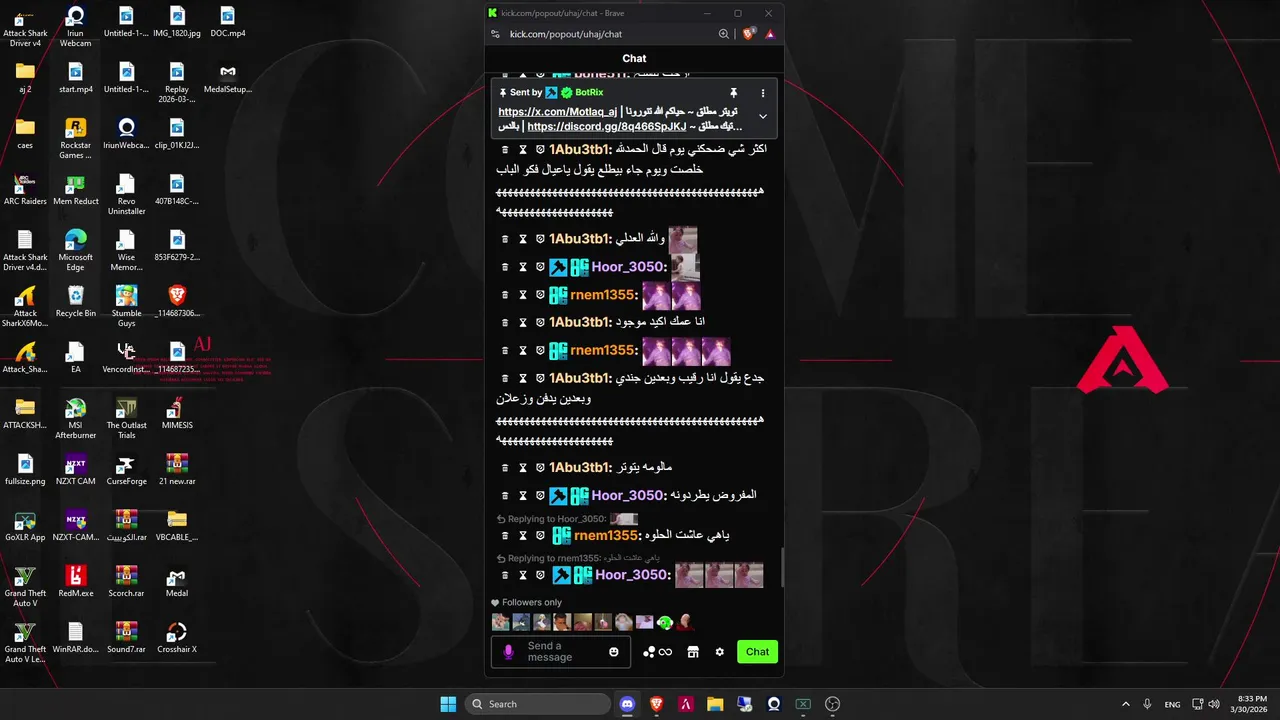Image resolution: width=1280 pixels, height=720 pixels.
Task: Open site settings icon left of URL
Action: (495, 34)
